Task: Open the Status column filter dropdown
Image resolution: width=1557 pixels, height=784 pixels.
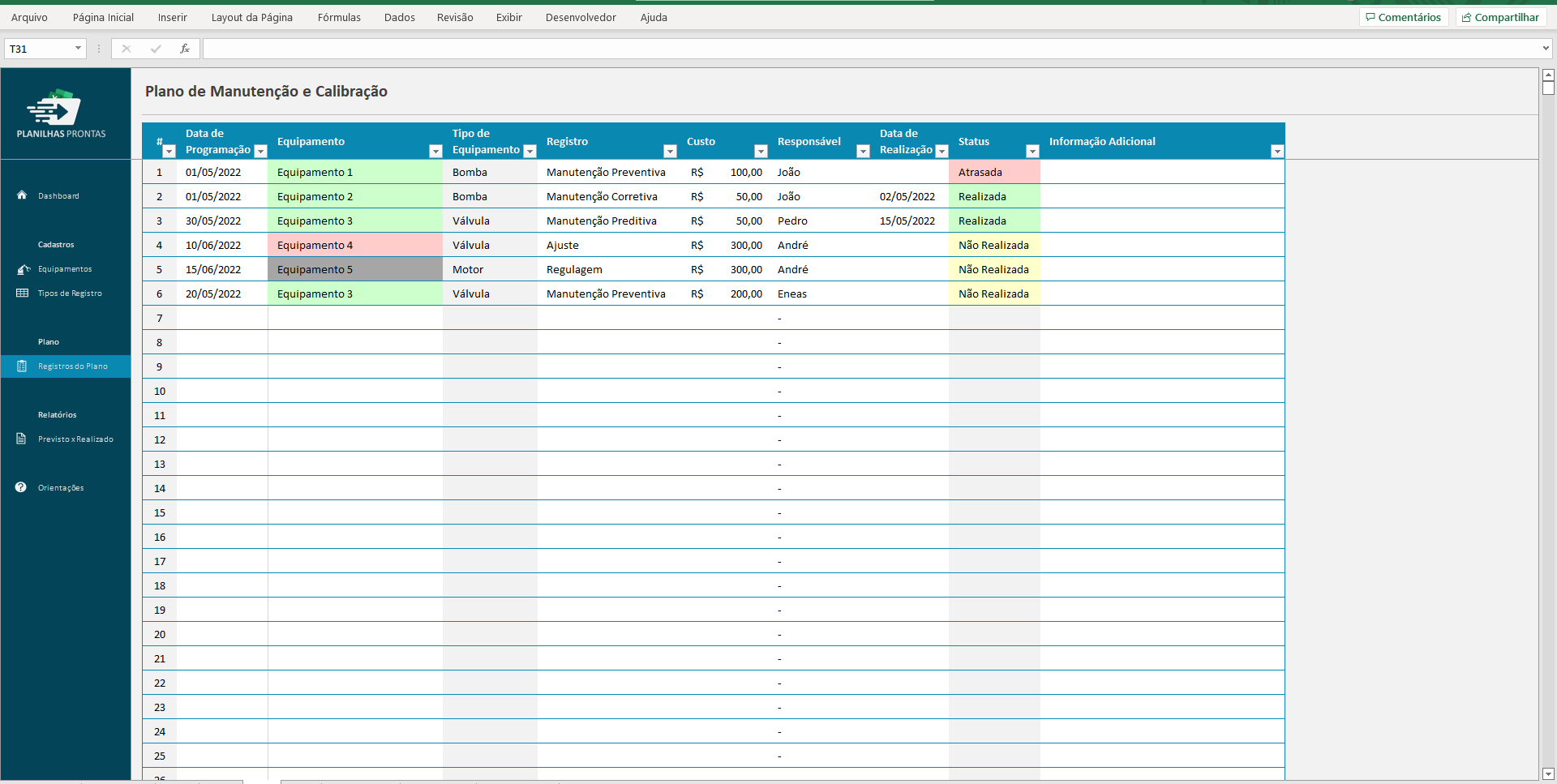Action: coord(1032,152)
